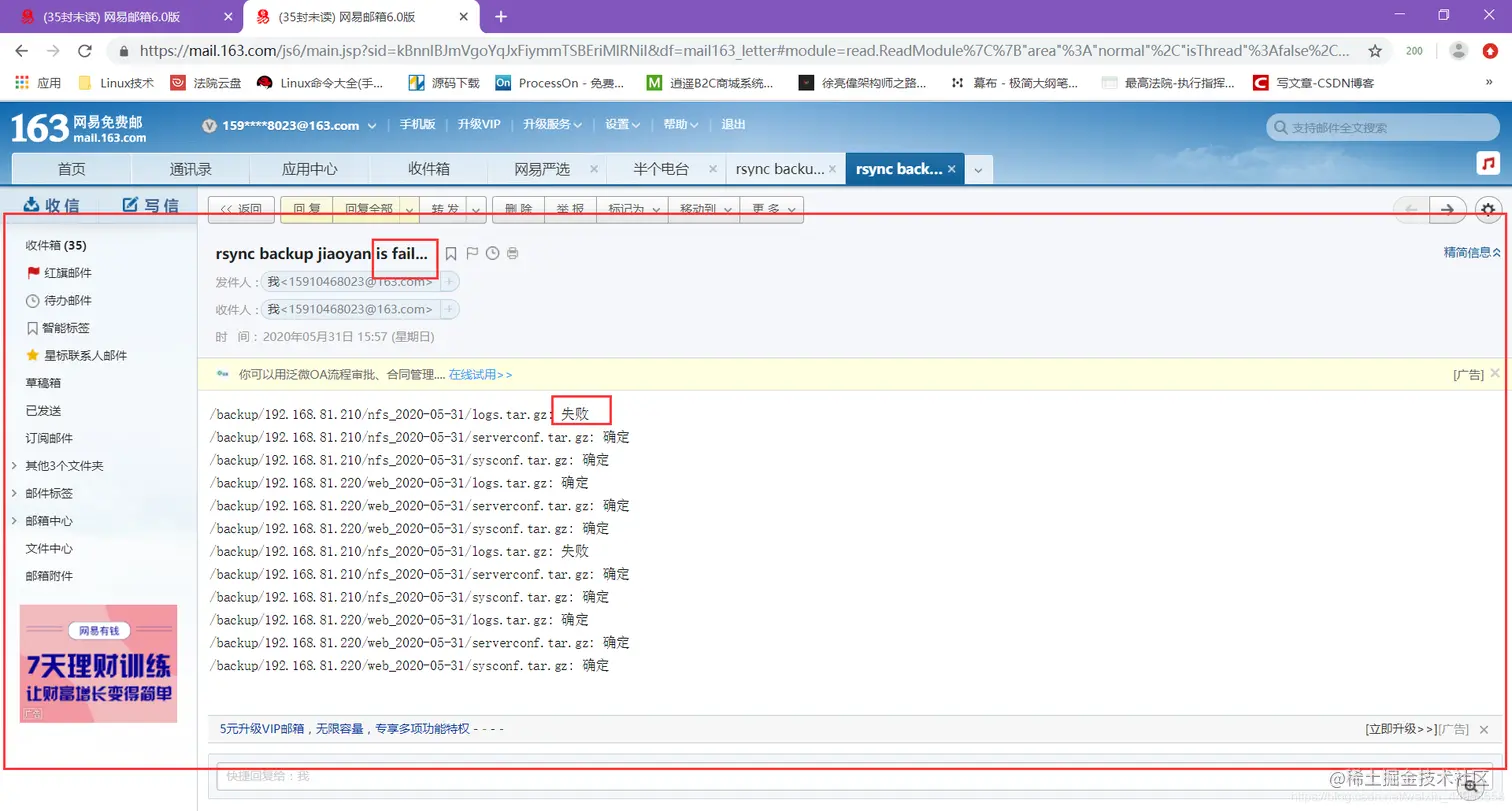The width and height of the screenshot is (1512, 811).
Task: Expand the 转发 dropdown arrow
Action: click(x=475, y=209)
